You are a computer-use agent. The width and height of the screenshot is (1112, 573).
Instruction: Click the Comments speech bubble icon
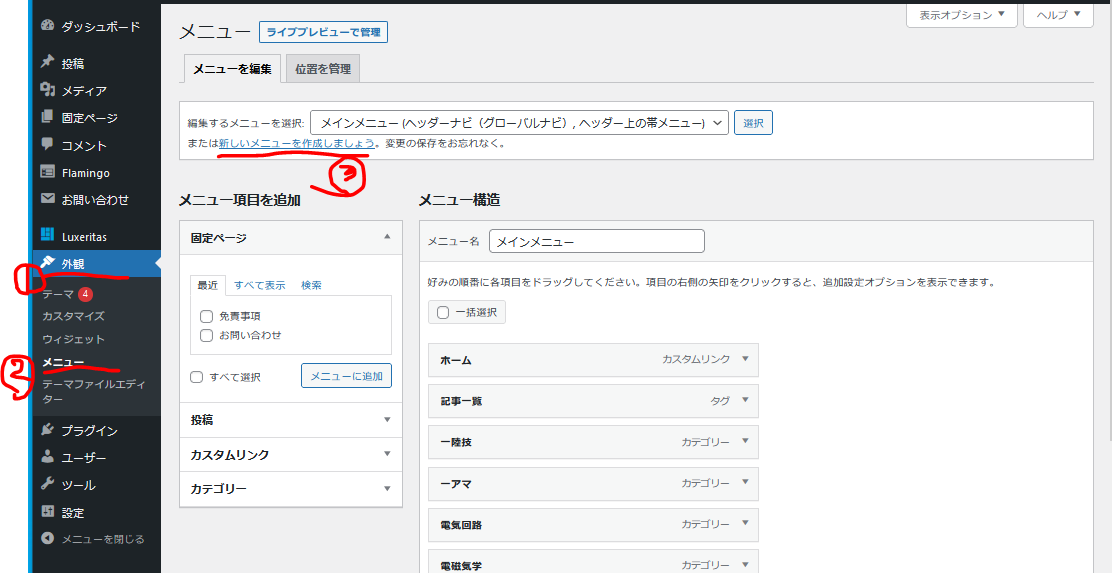tap(47, 145)
